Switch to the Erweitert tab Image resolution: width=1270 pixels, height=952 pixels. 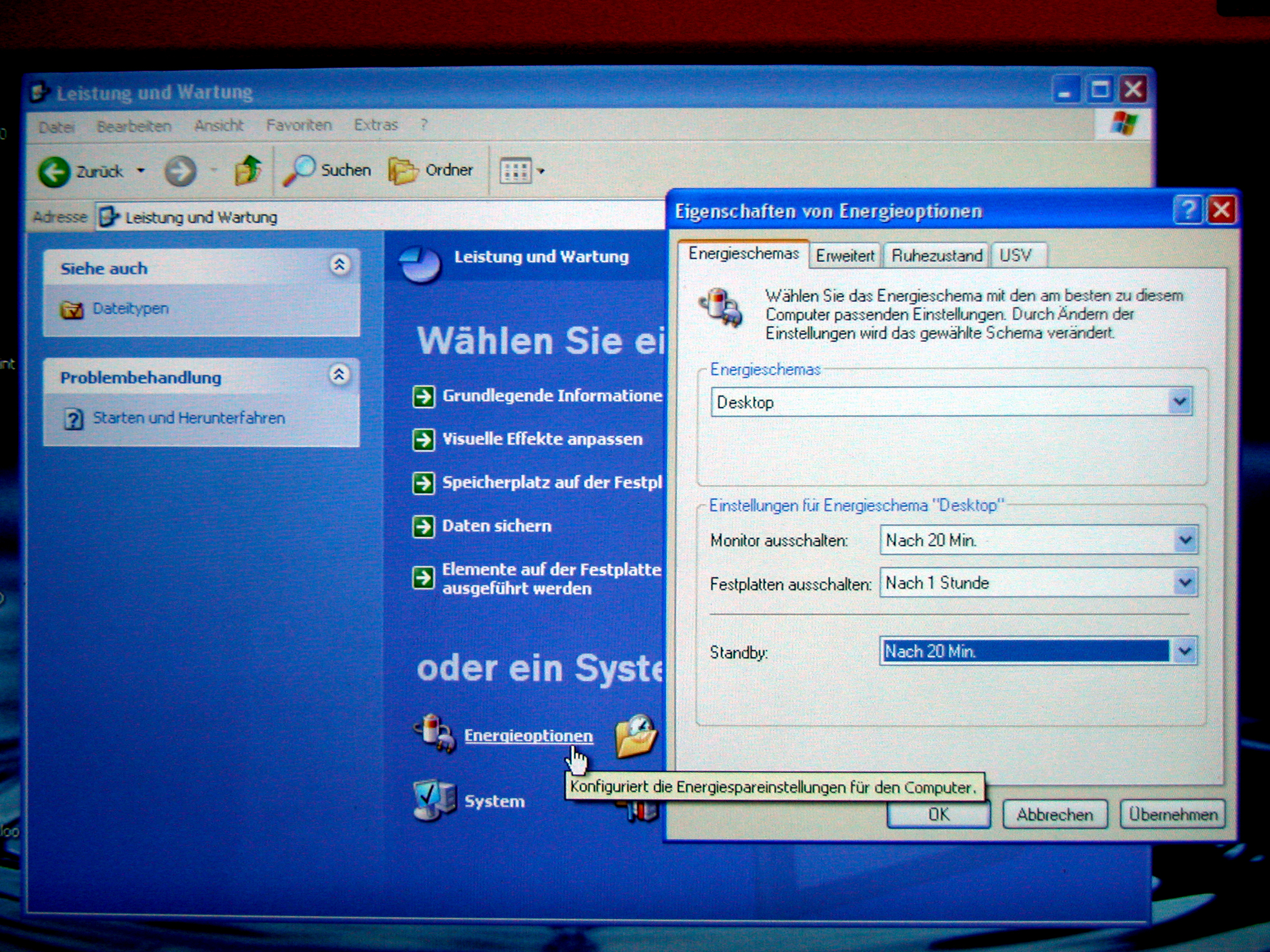pos(845,255)
